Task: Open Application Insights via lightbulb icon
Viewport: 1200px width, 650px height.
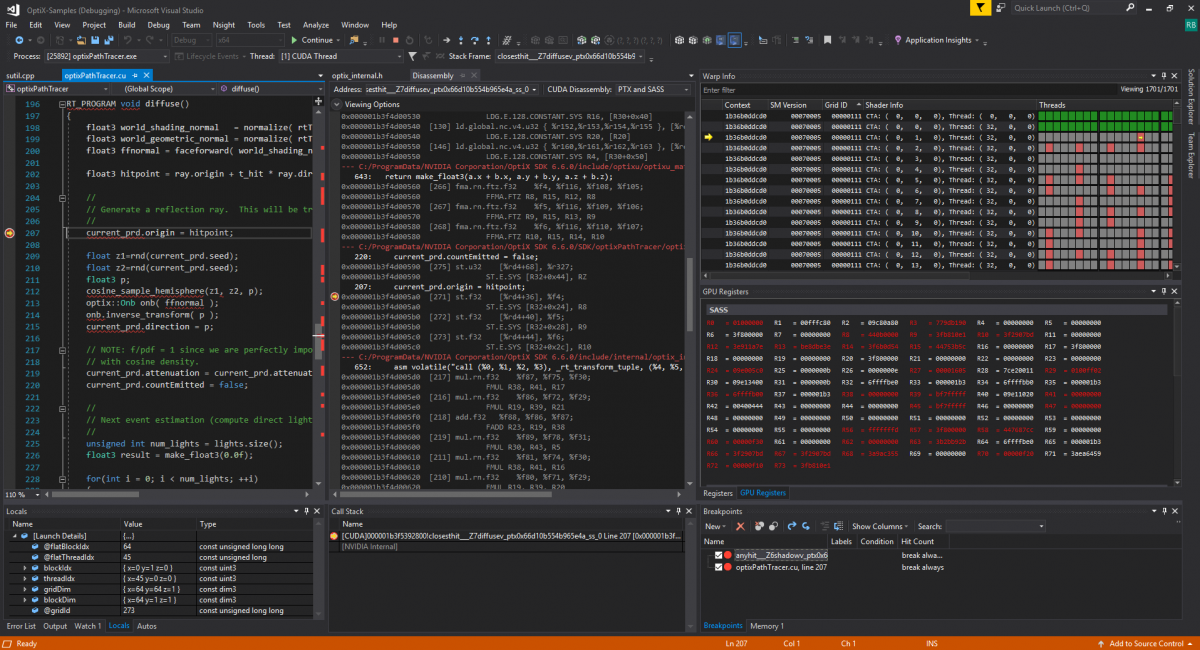Action: tap(897, 41)
